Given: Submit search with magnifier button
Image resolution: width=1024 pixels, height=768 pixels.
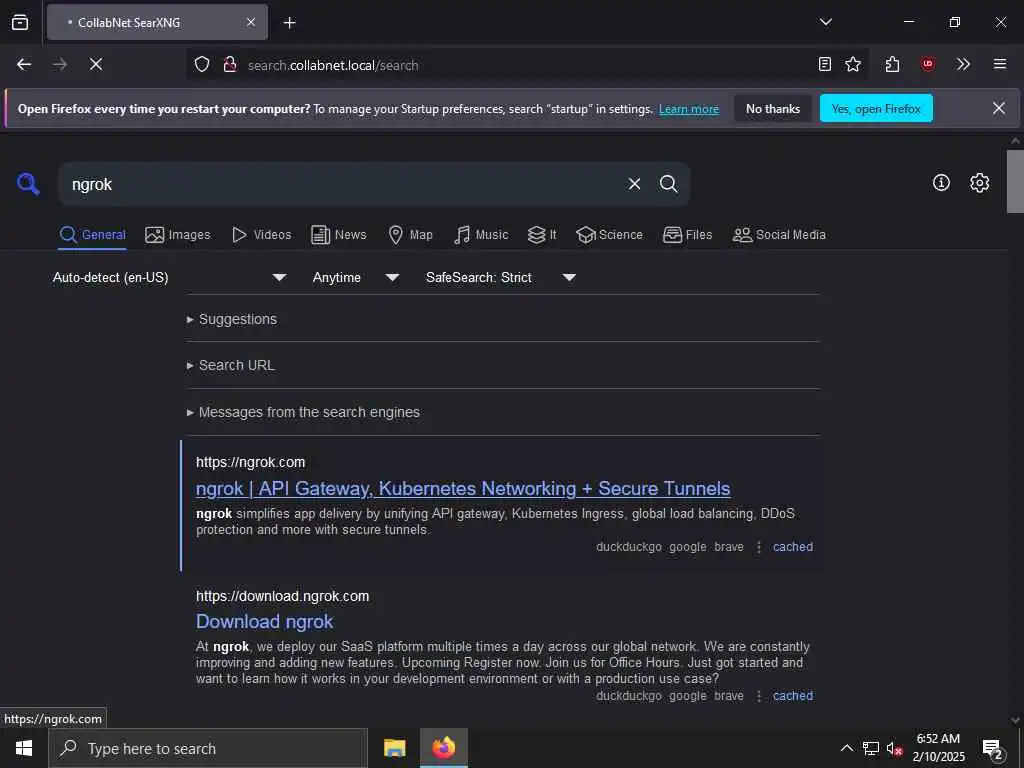Looking at the screenshot, I should [x=668, y=184].
